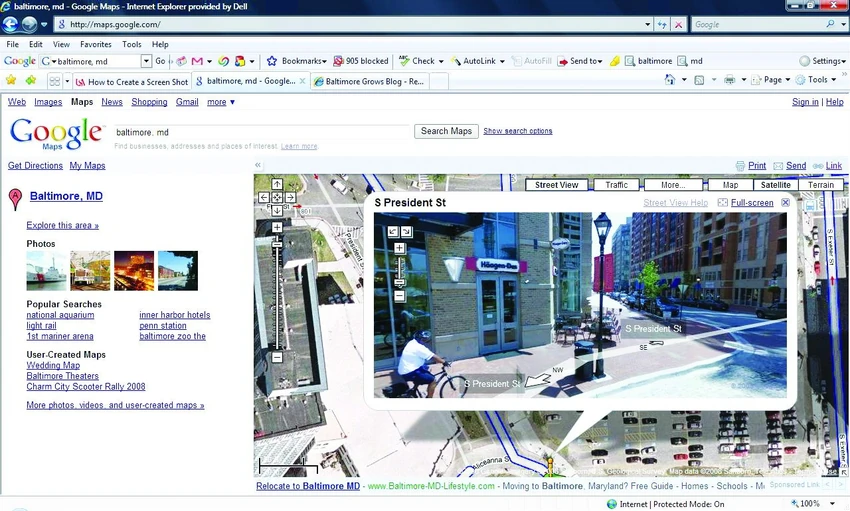Expand the More... map layers button
850x511 pixels.
tap(673, 185)
